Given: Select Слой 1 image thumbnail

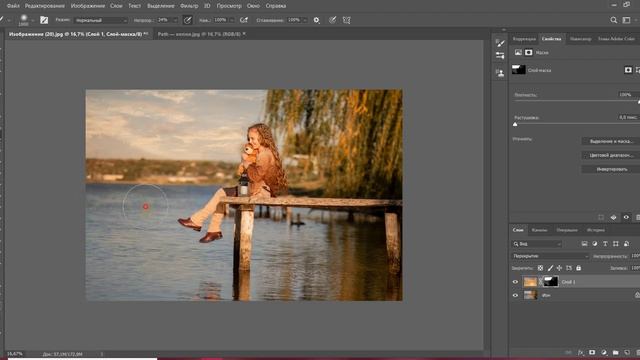Looking at the screenshot, I should point(530,282).
